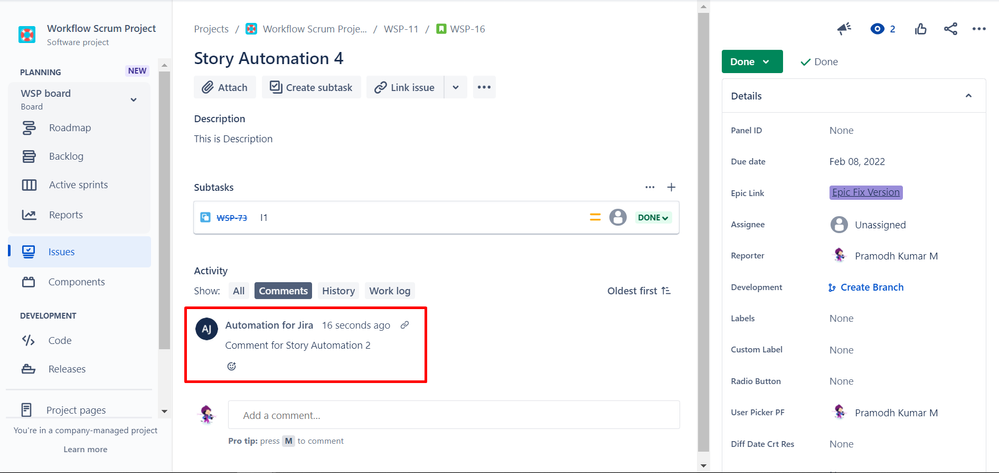Click the Attach button
Screen dimensions: 999x473
(x=225, y=87)
